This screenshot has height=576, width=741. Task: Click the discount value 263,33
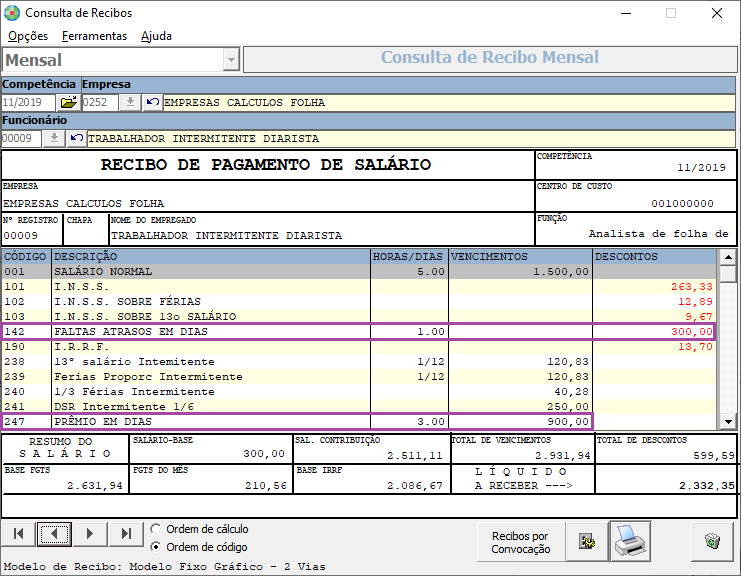click(x=692, y=286)
